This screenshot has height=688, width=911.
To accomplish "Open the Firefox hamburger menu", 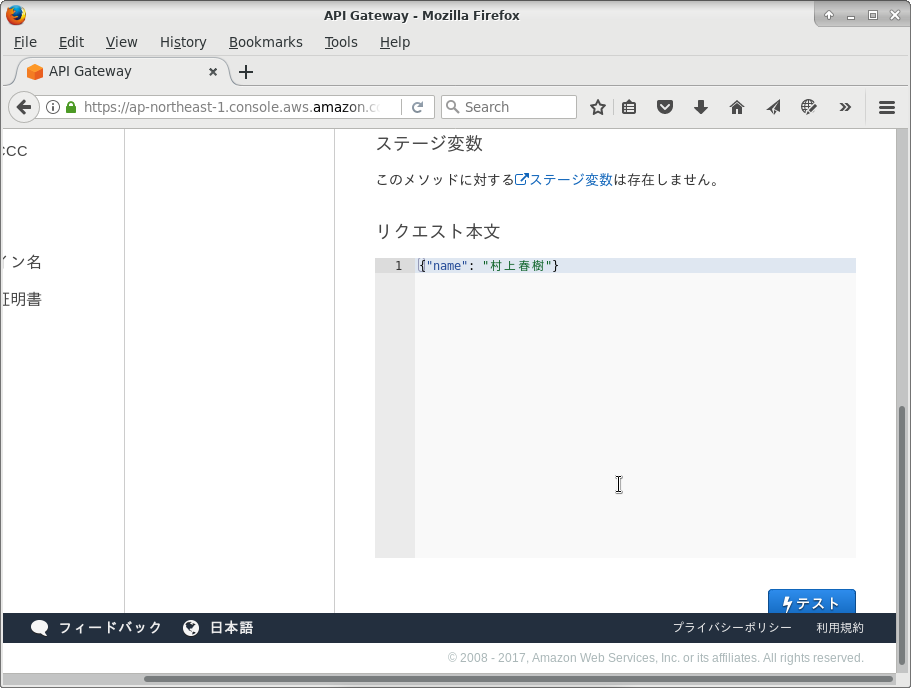I will [x=887, y=107].
